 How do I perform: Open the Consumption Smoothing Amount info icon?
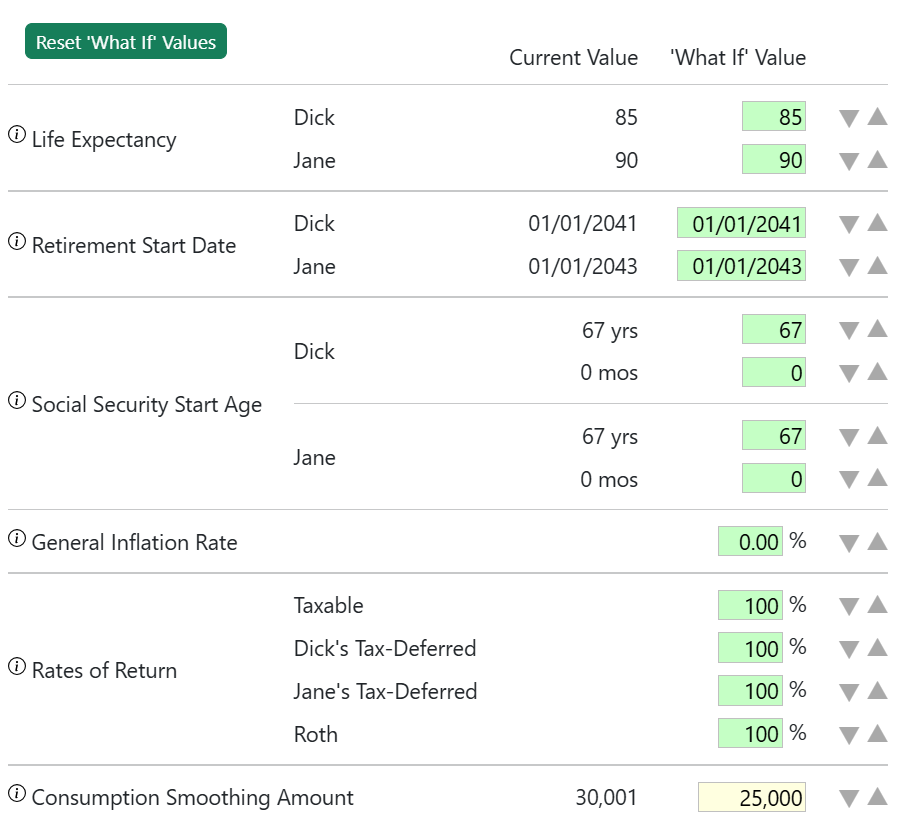(x=17, y=795)
